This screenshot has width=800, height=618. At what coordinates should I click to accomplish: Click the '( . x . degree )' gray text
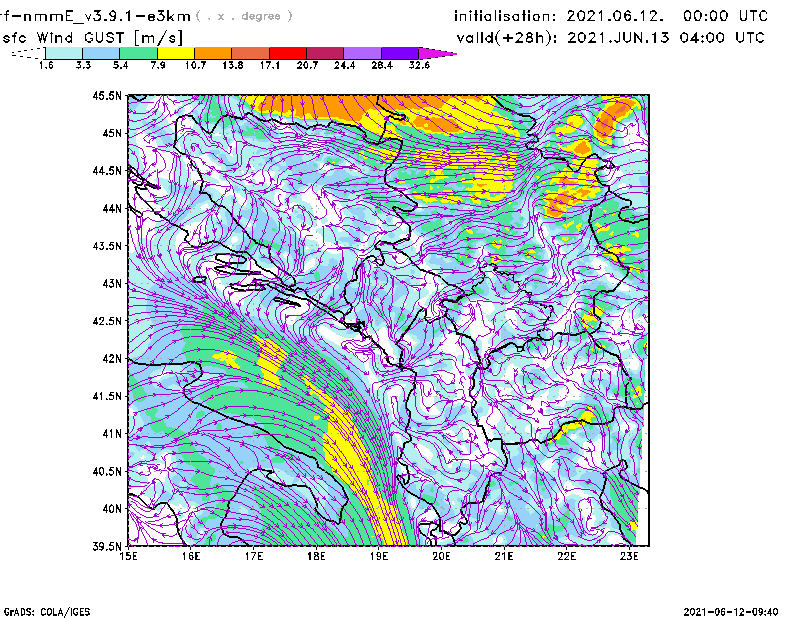pos(244,16)
